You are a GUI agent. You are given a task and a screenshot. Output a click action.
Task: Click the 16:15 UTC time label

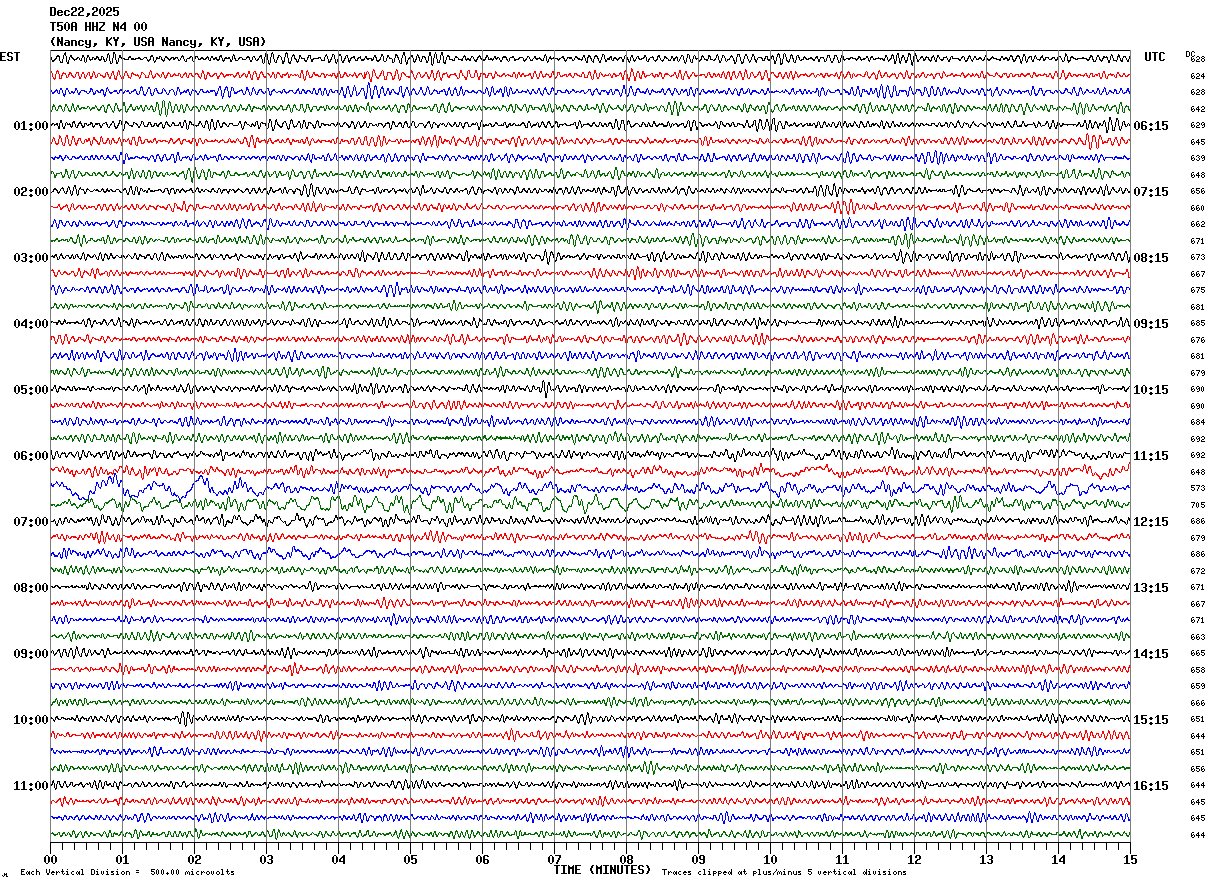(x=1151, y=786)
